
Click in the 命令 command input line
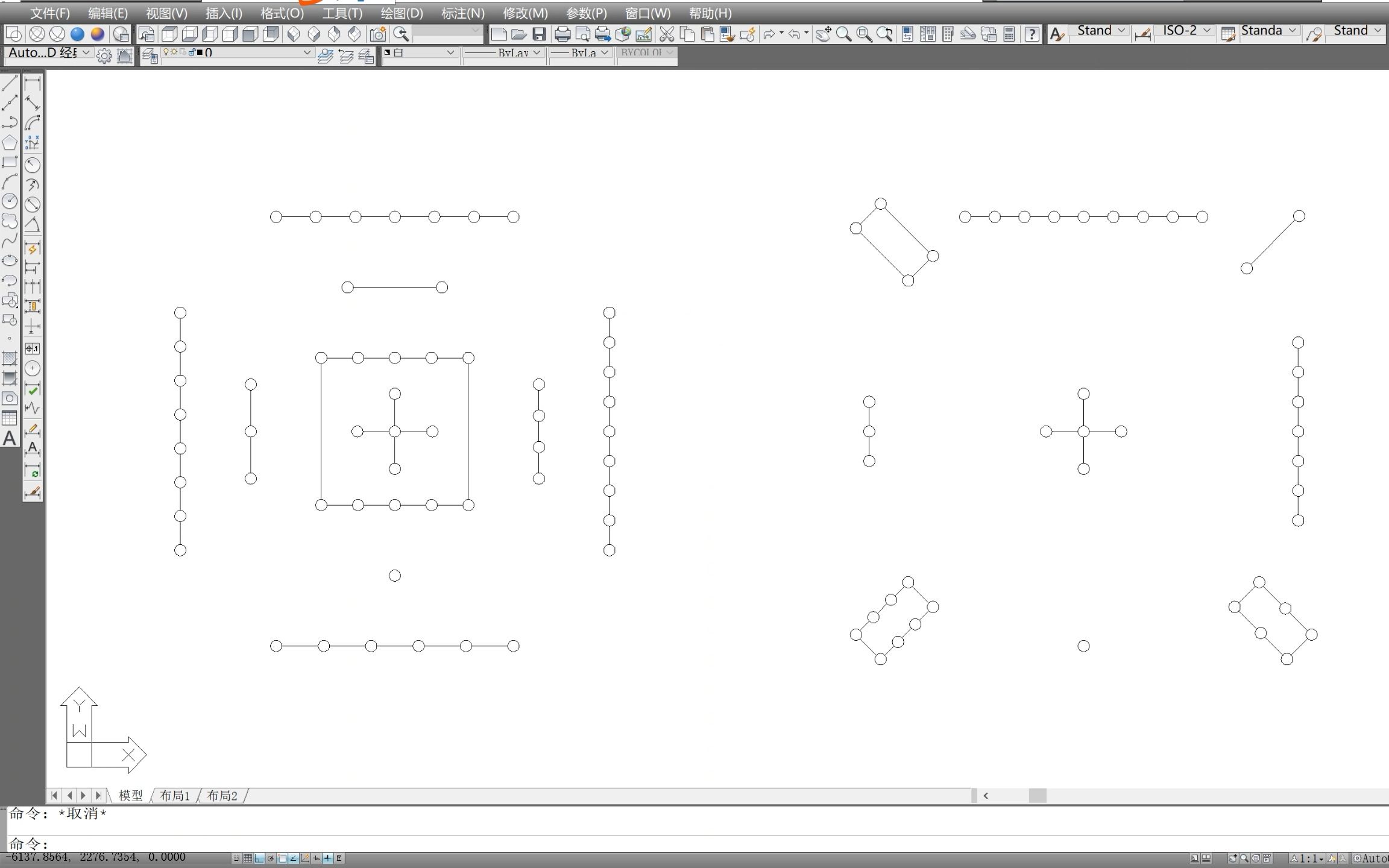pos(362,844)
